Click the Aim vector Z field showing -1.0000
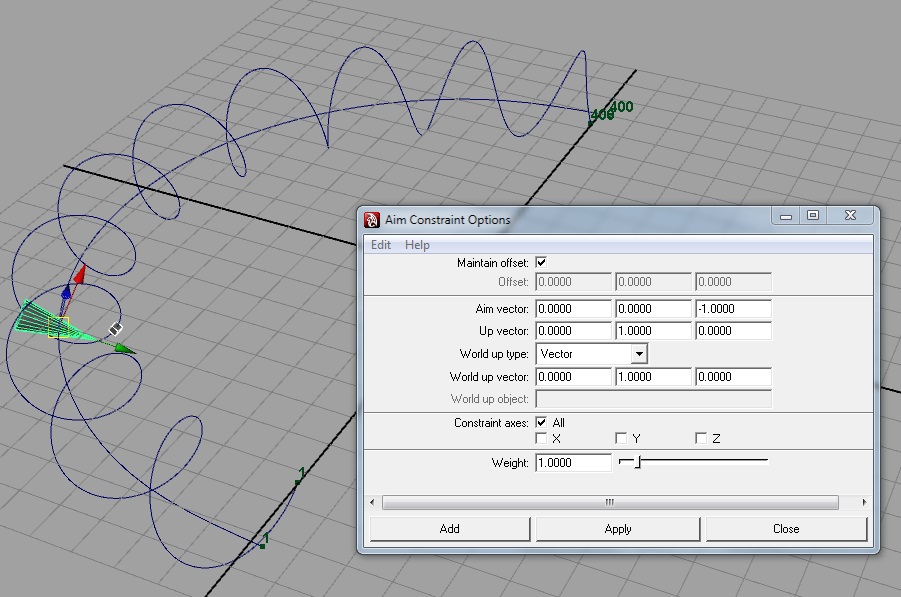Viewport: 901px width, 597px height. coord(733,309)
